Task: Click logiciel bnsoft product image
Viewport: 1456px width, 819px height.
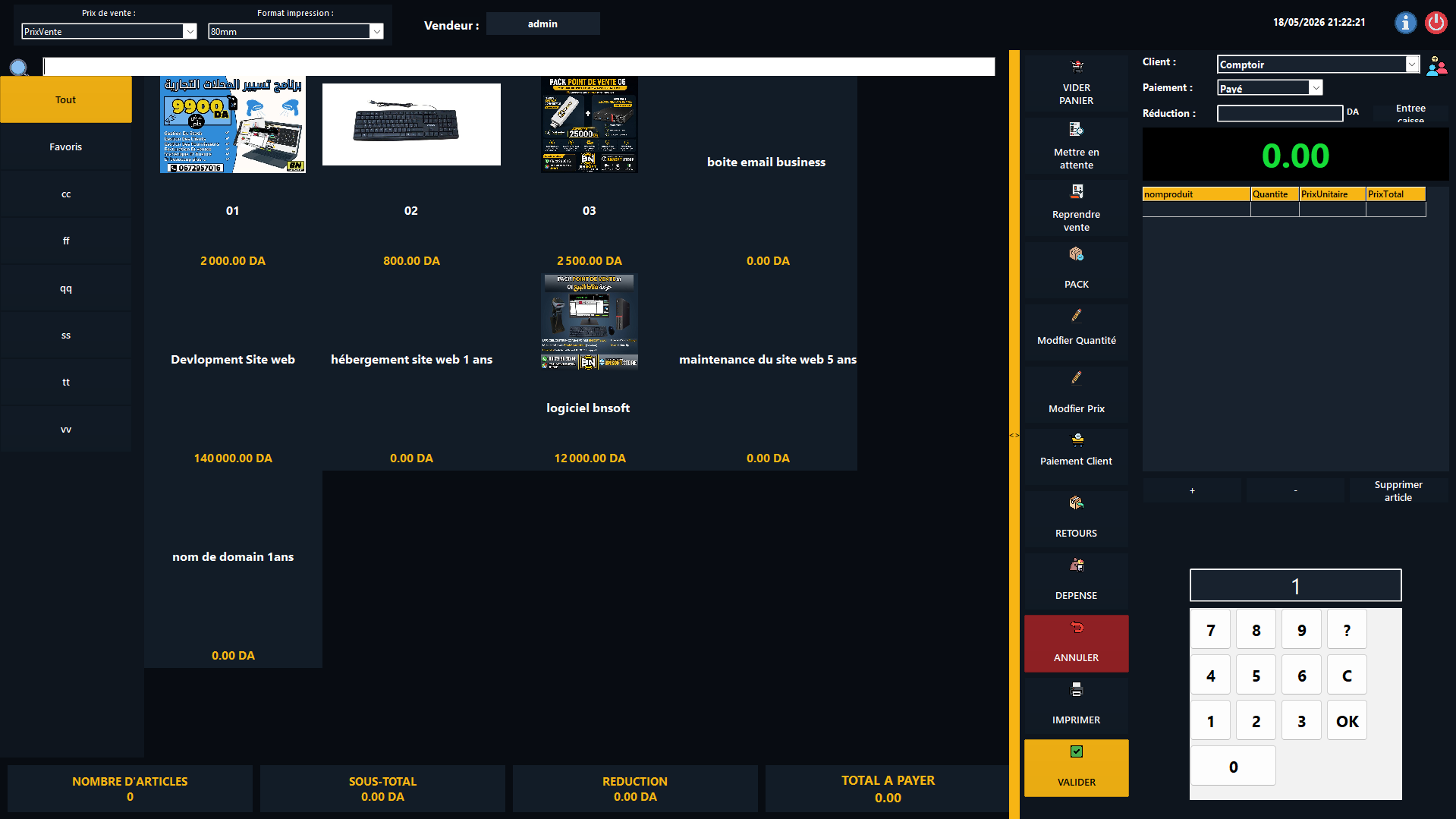Action: tap(590, 322)
